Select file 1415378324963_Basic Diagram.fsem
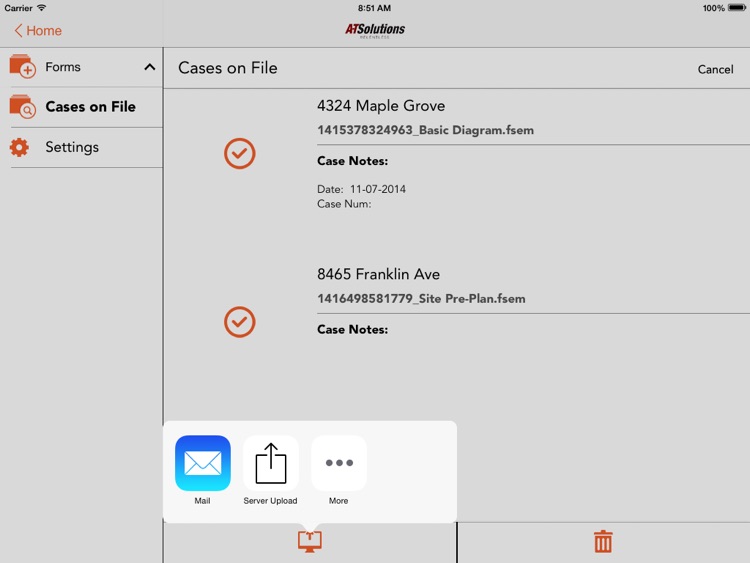The image size is (750, 563). (x=425, y=130)
